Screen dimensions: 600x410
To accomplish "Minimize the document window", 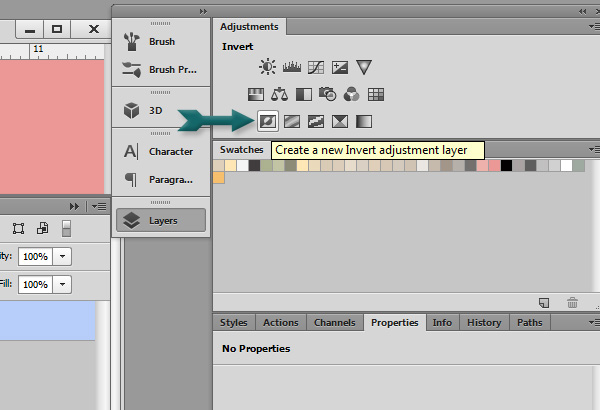I will pos(30,29).
